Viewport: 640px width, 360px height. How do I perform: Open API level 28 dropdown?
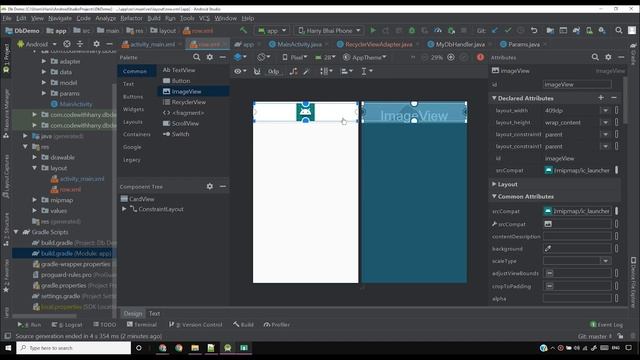coord(325,58)
